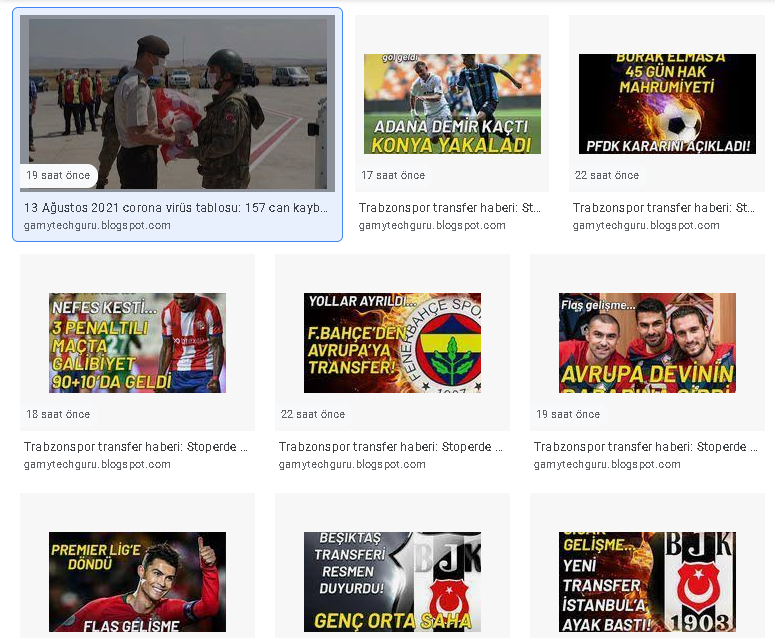Open the 'Premier Lig'e döndü' Ronaldo thumbnail

[x=137, y=582]
